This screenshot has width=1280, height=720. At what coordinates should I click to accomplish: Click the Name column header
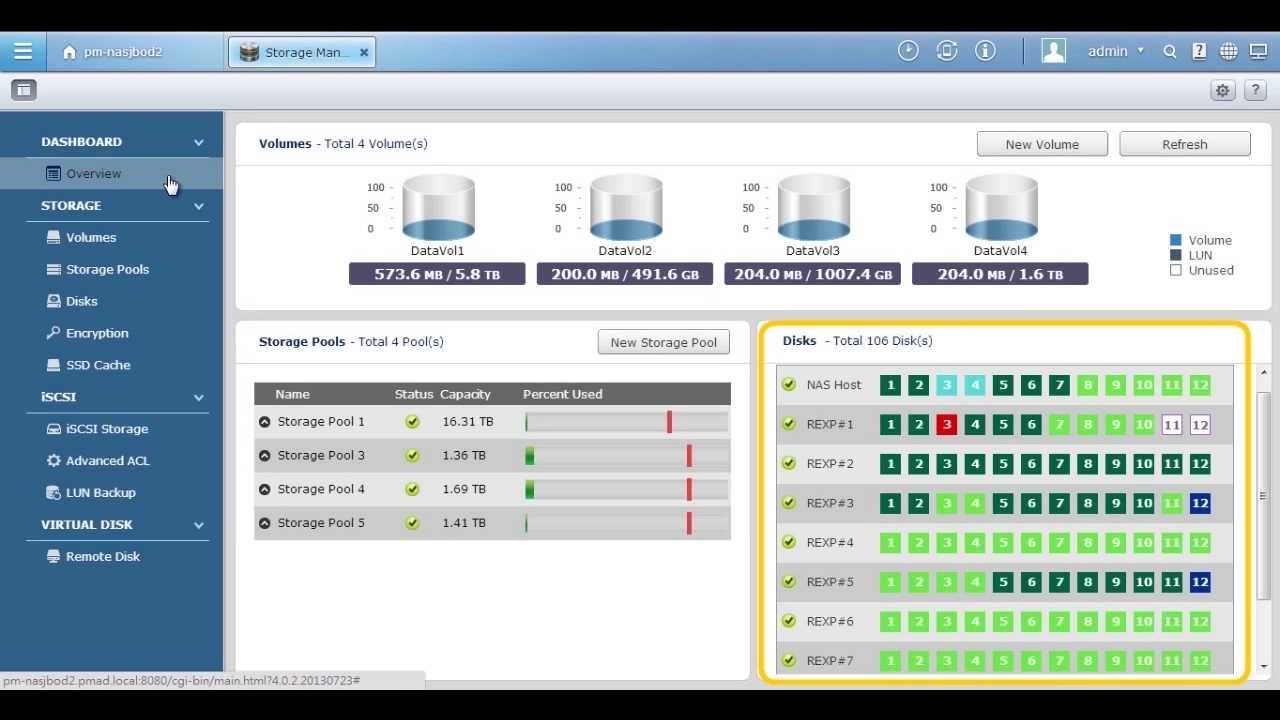pyautogui.click(x=292, y=394)
